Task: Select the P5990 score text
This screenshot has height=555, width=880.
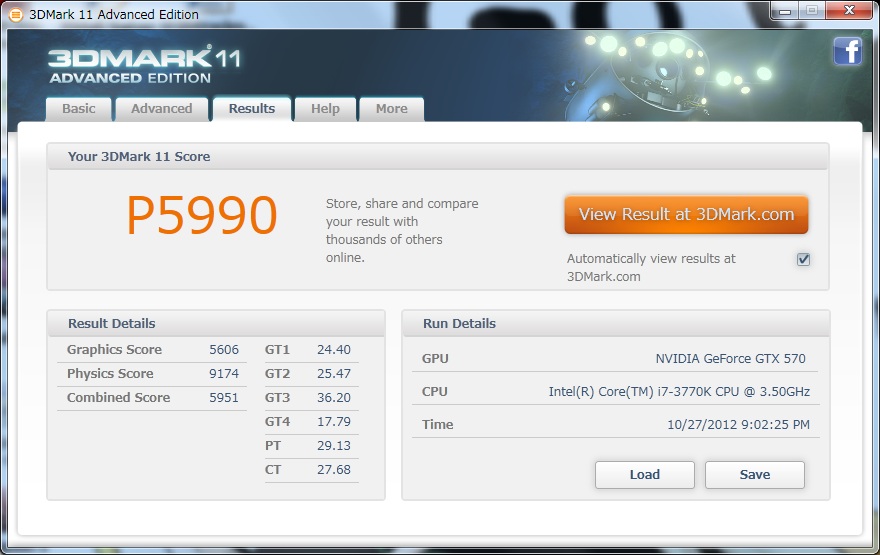Action: 202,215
